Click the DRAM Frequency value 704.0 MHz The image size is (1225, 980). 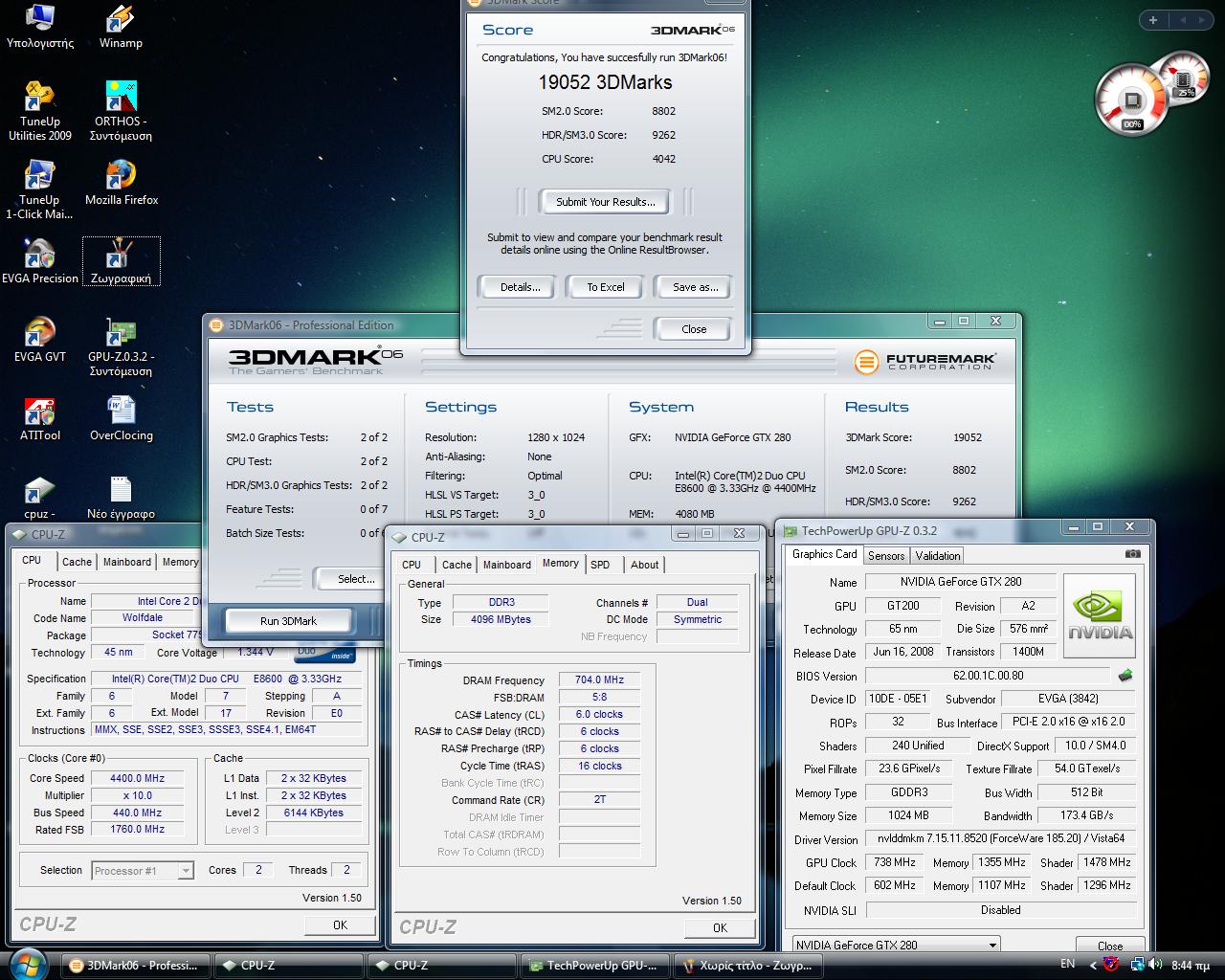(x=599, y=680)
